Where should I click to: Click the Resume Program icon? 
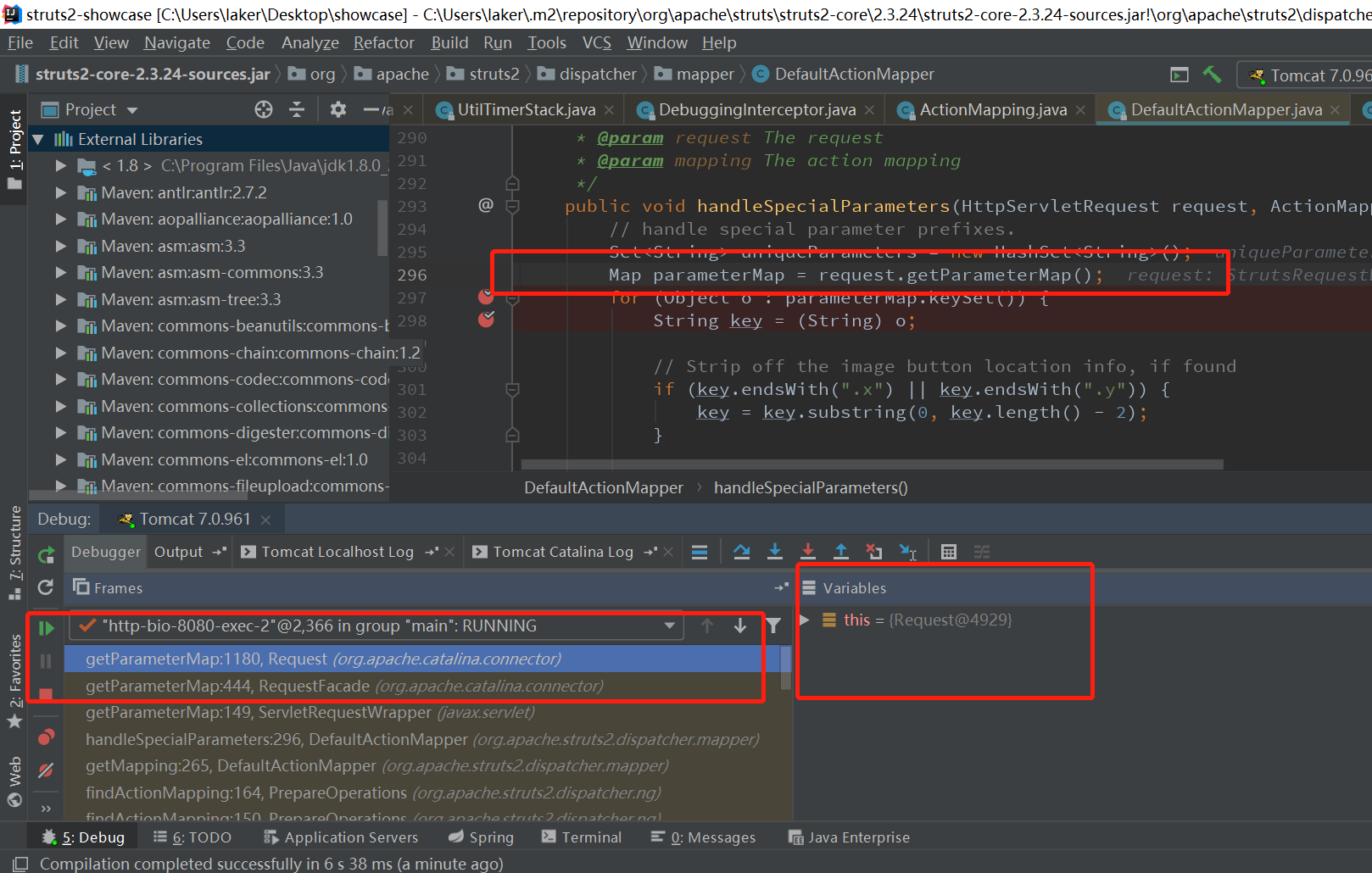coord(47,628)
